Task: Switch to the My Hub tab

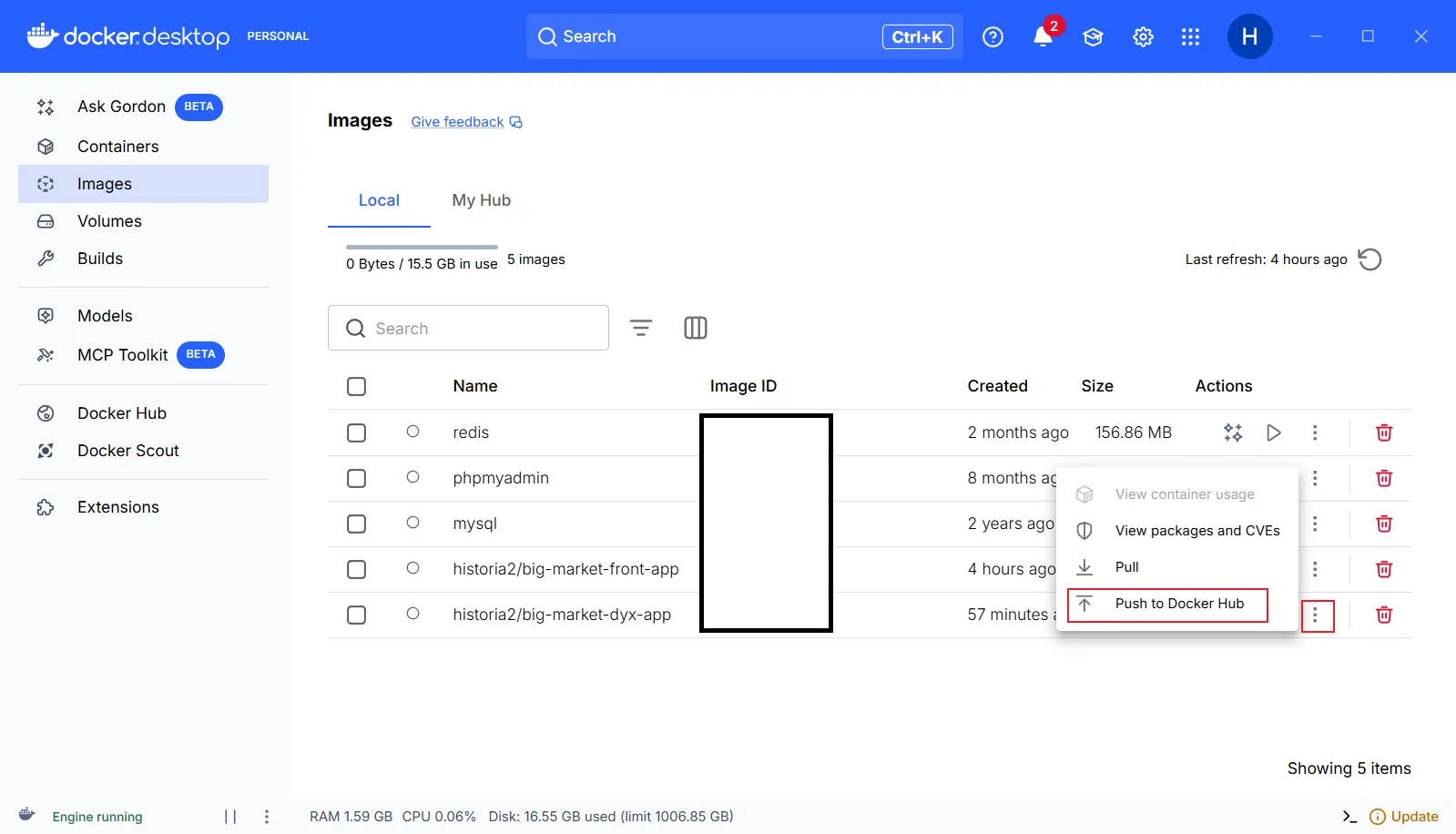Action: tap(481, 200)
